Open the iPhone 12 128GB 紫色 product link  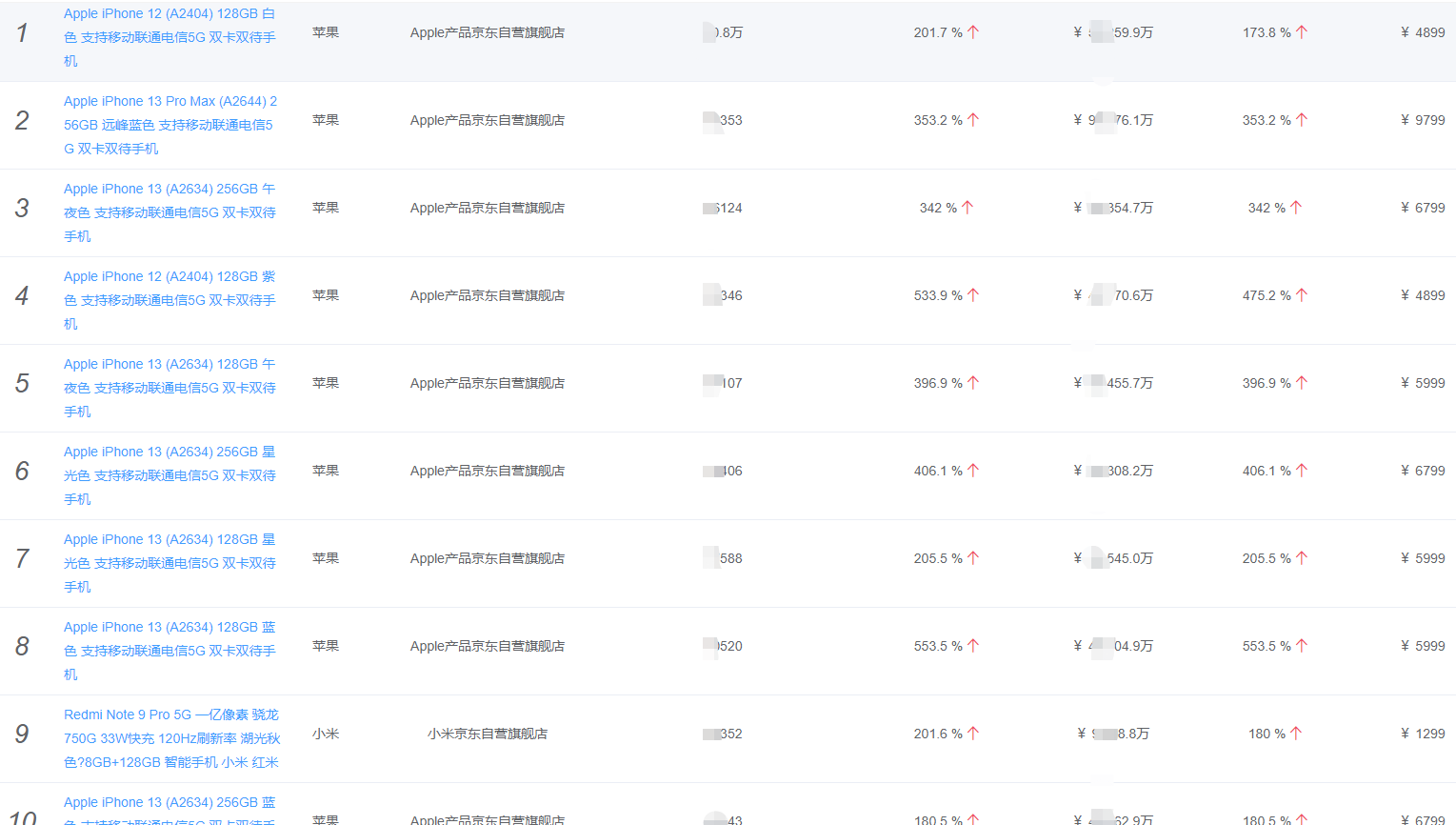170,300
